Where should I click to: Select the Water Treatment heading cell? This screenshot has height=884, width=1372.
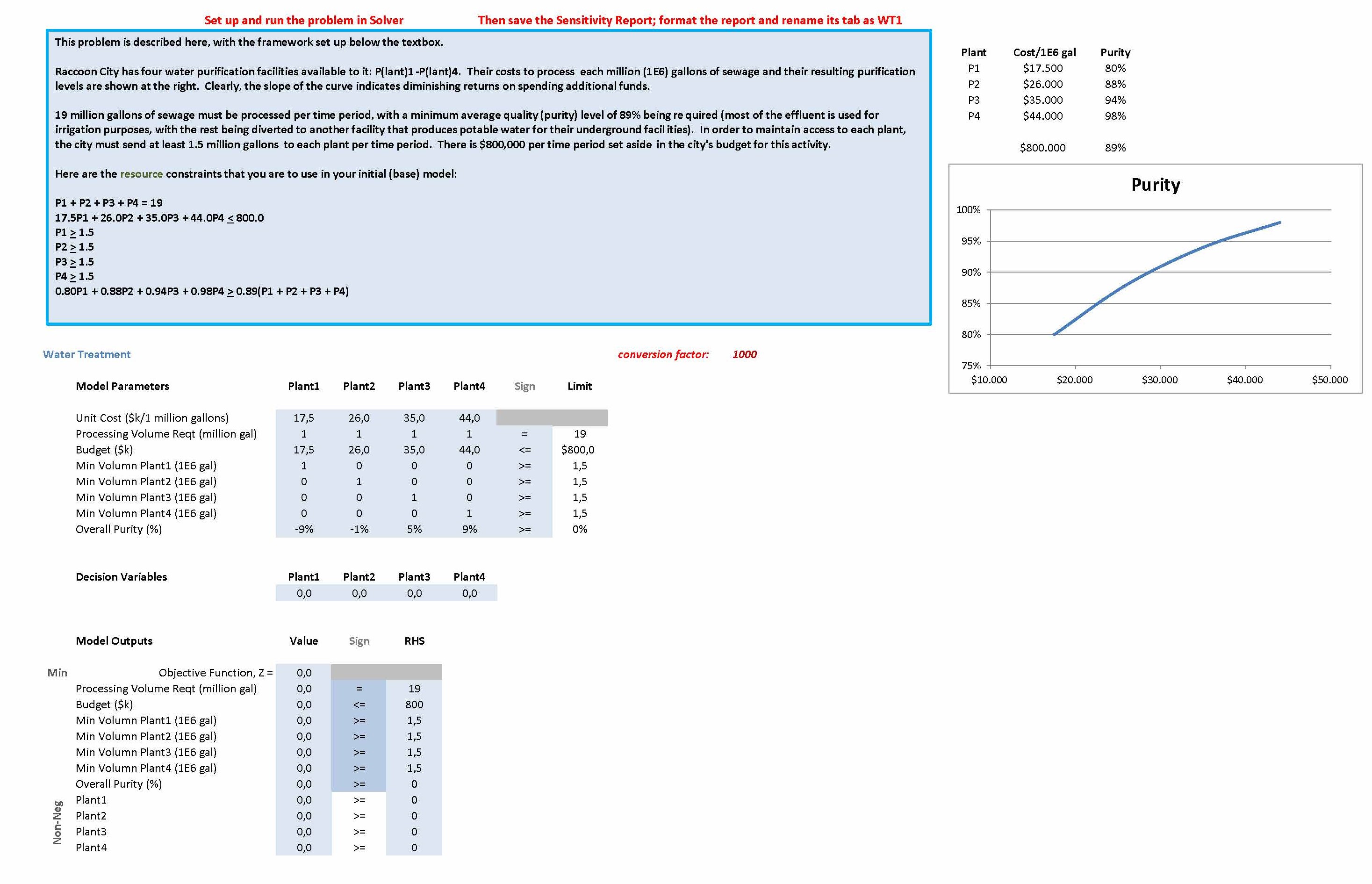tap(86, 354)
